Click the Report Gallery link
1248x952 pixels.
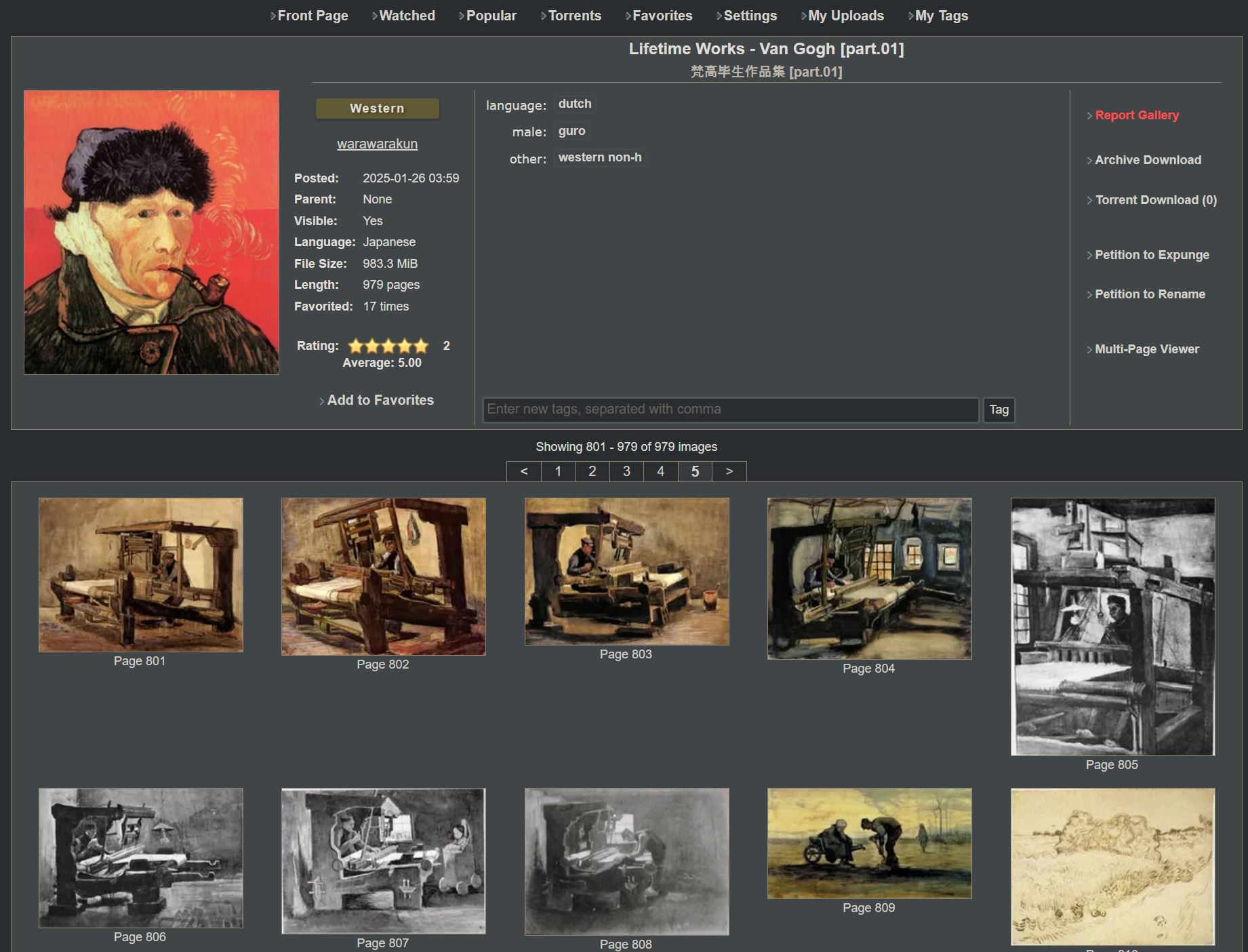[x=1136, y=115]
